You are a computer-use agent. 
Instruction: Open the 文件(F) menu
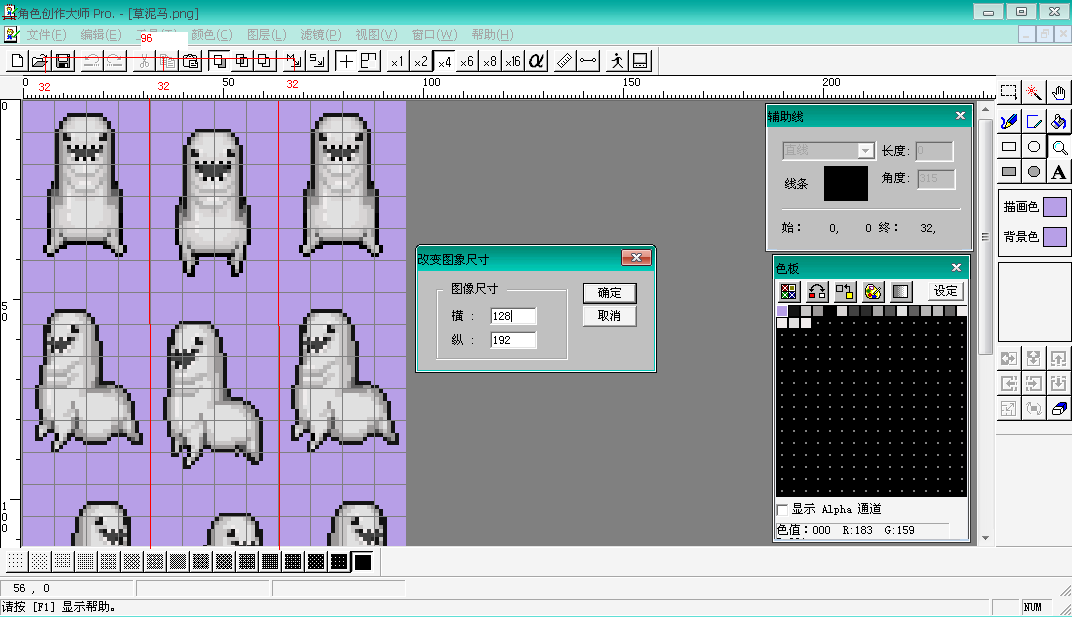(x=46, y=35)
